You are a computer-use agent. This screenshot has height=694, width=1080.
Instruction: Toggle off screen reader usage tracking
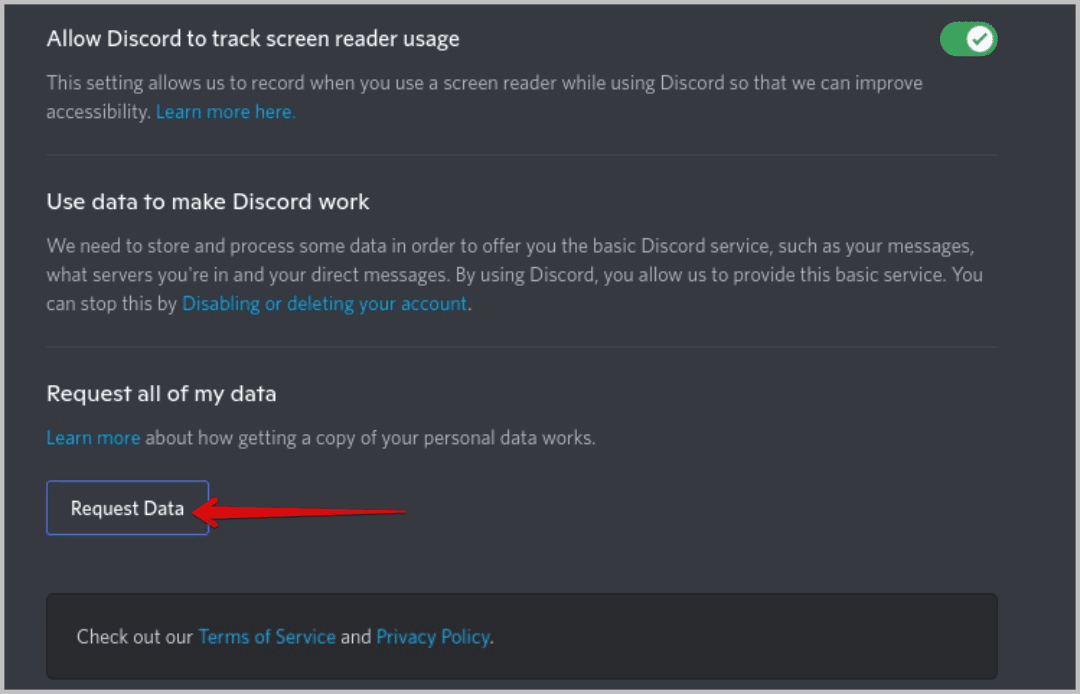click(x=967, y=40)
